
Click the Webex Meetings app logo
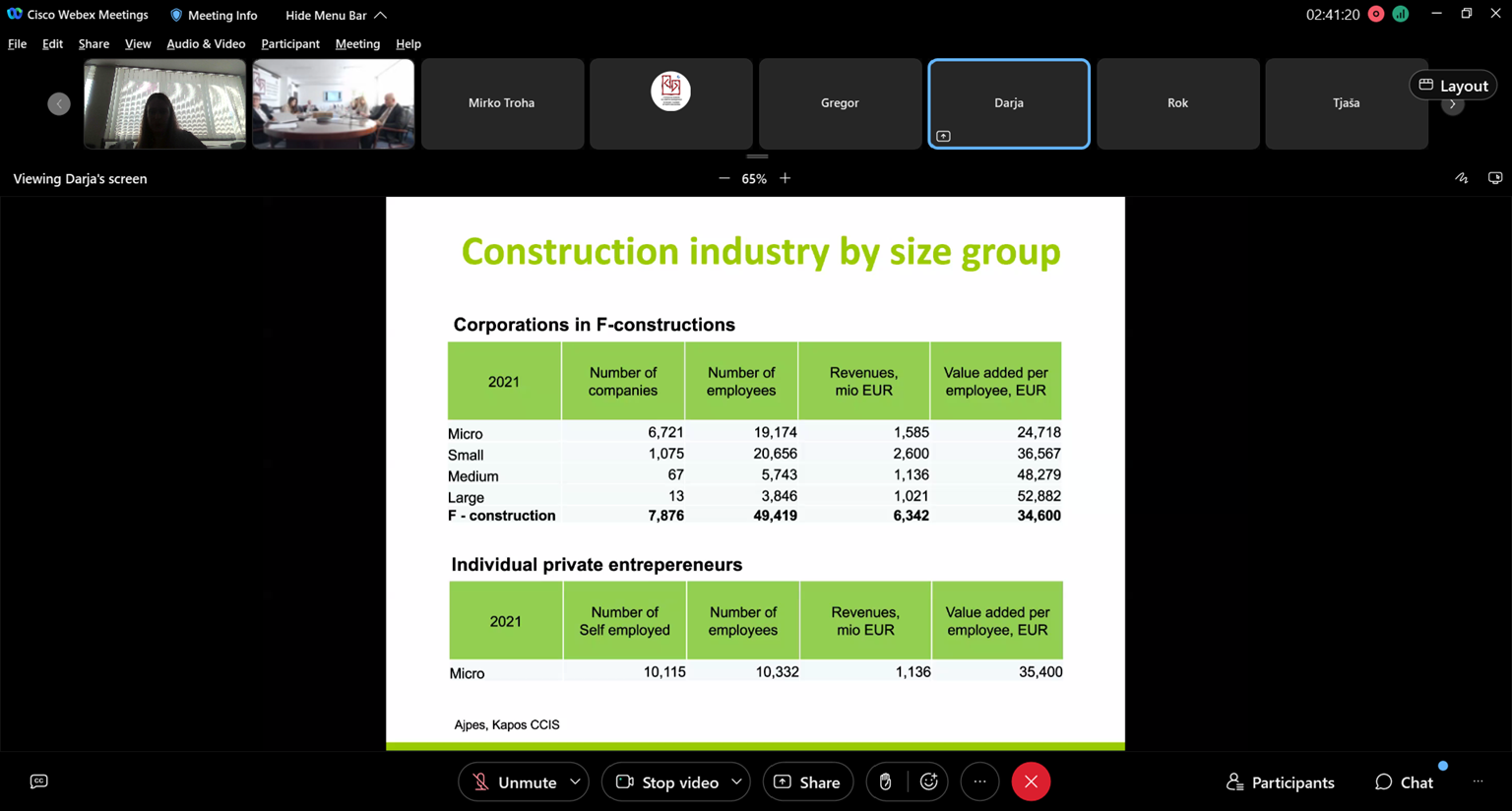15,15
